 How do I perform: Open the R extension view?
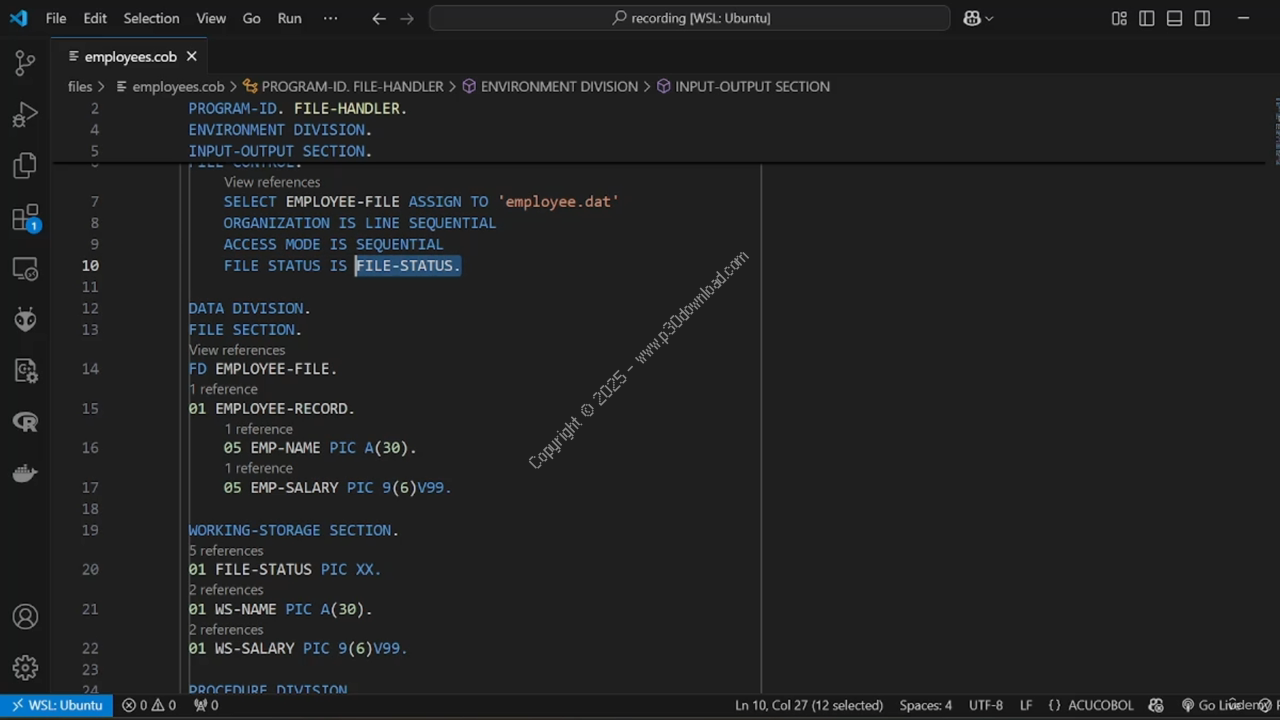25,422
